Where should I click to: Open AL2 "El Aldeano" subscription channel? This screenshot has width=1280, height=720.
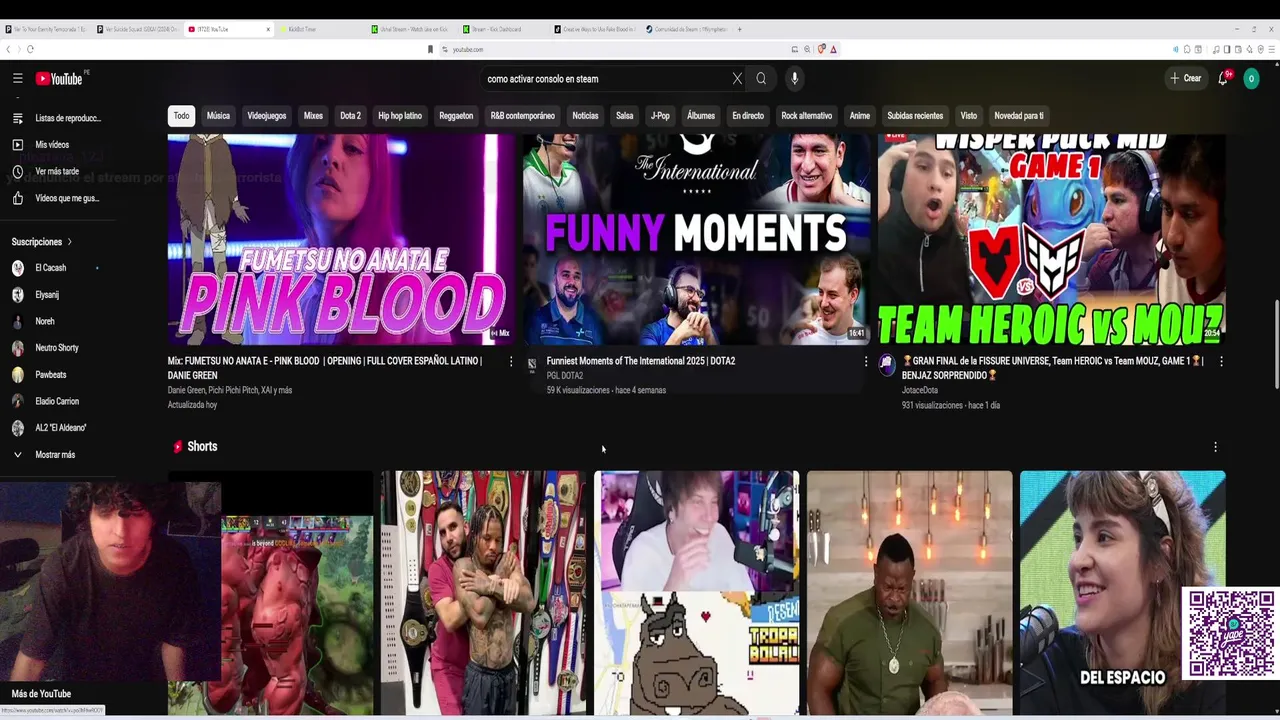(x=60, y=428)
